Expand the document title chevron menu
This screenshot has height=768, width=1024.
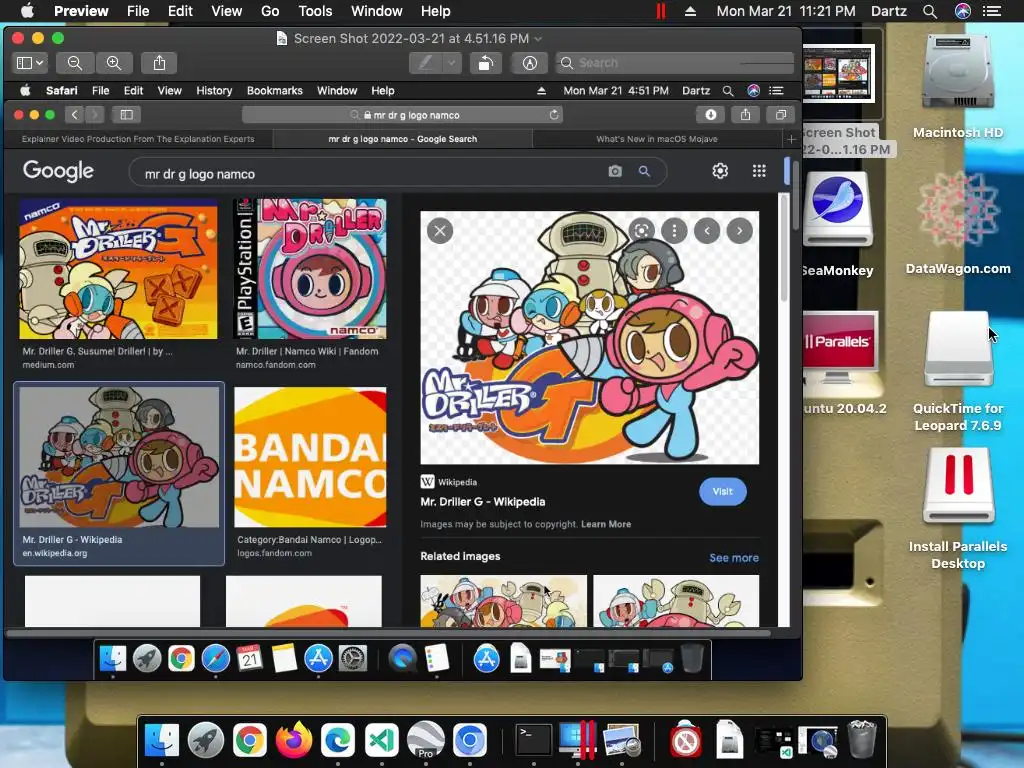click(538, 39)
